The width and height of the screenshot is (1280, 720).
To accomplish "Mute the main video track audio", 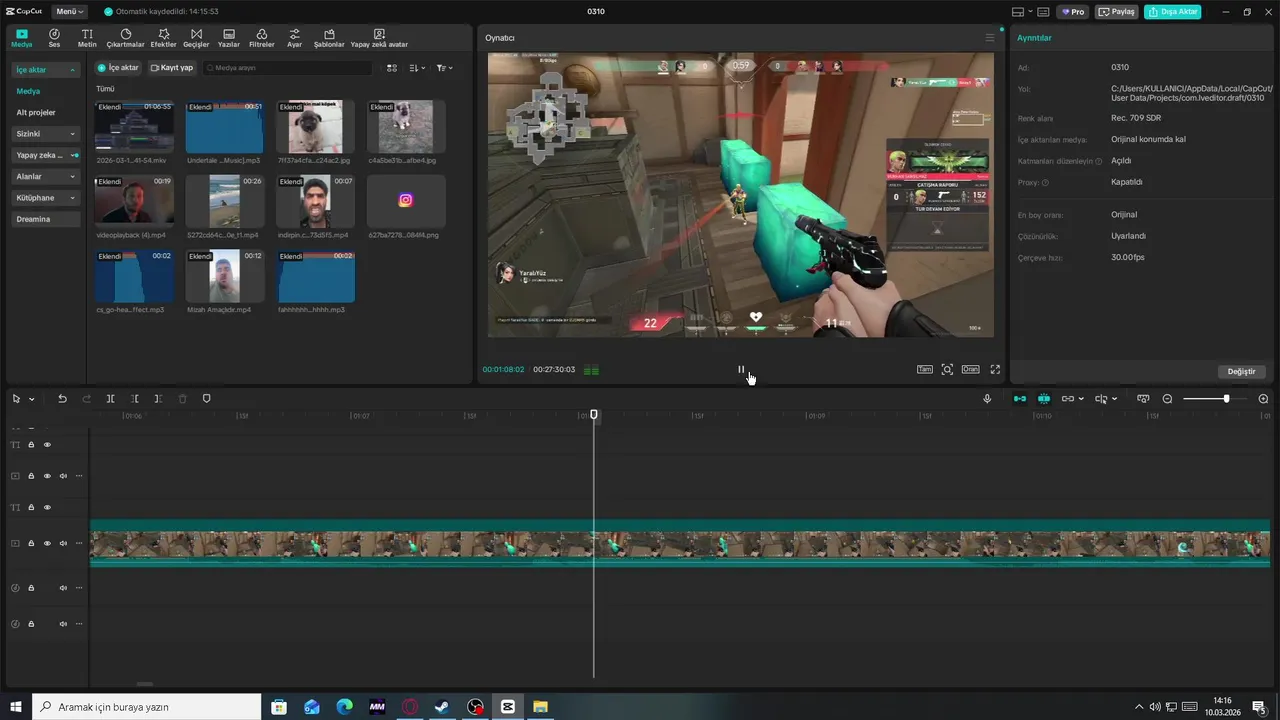I will pos(63,544).
